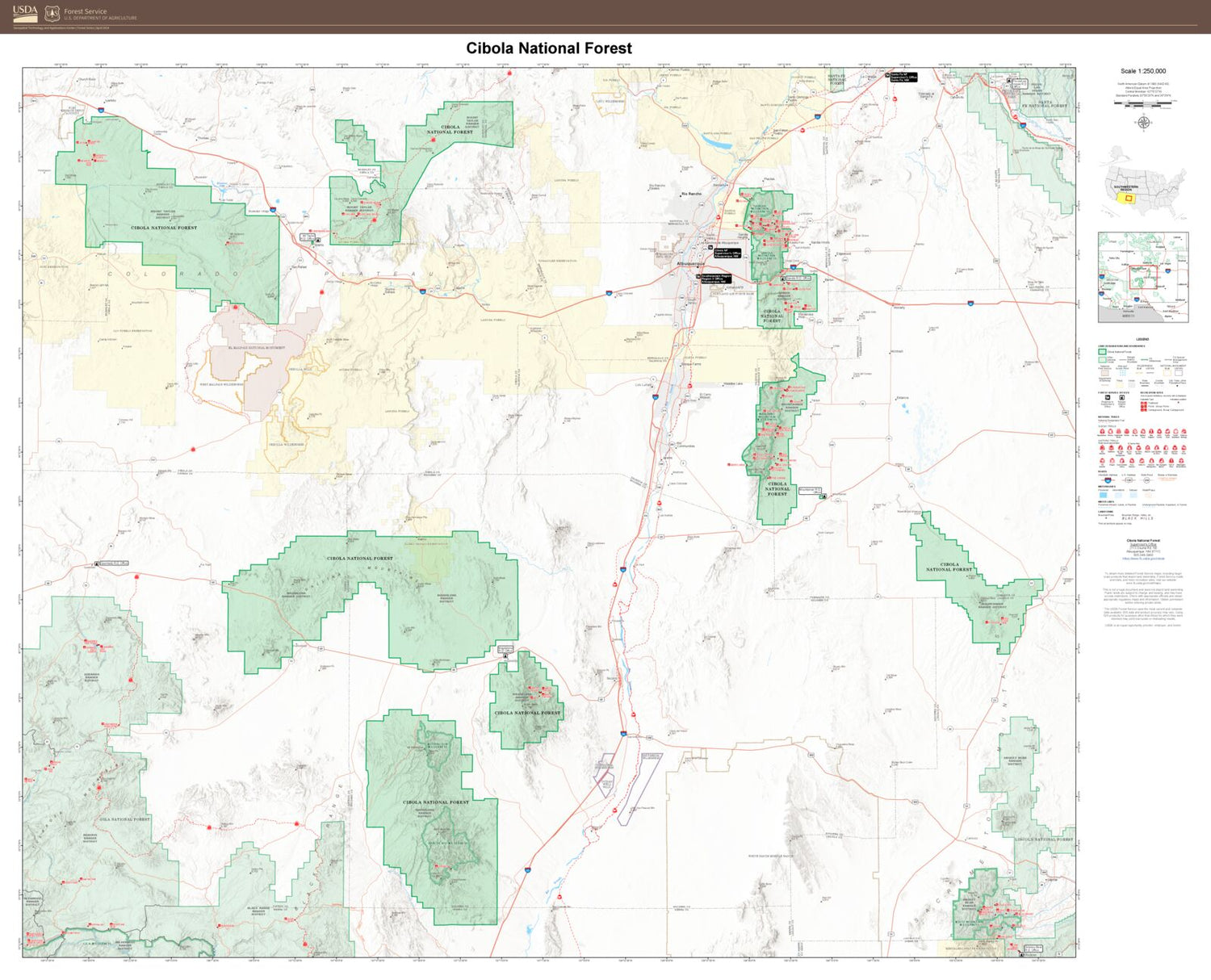Open the fs.usda.gov/cibola website link
This screenshot has width=1211, height=980.
(x=1143, y=559)
